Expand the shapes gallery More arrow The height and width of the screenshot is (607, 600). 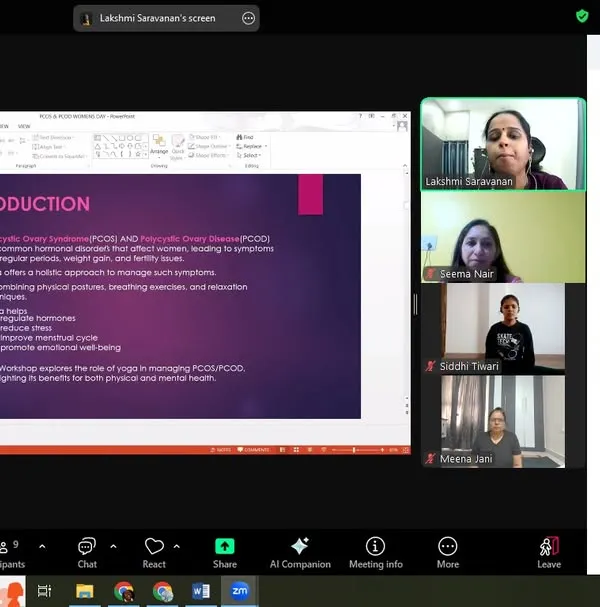pos(146,155)
